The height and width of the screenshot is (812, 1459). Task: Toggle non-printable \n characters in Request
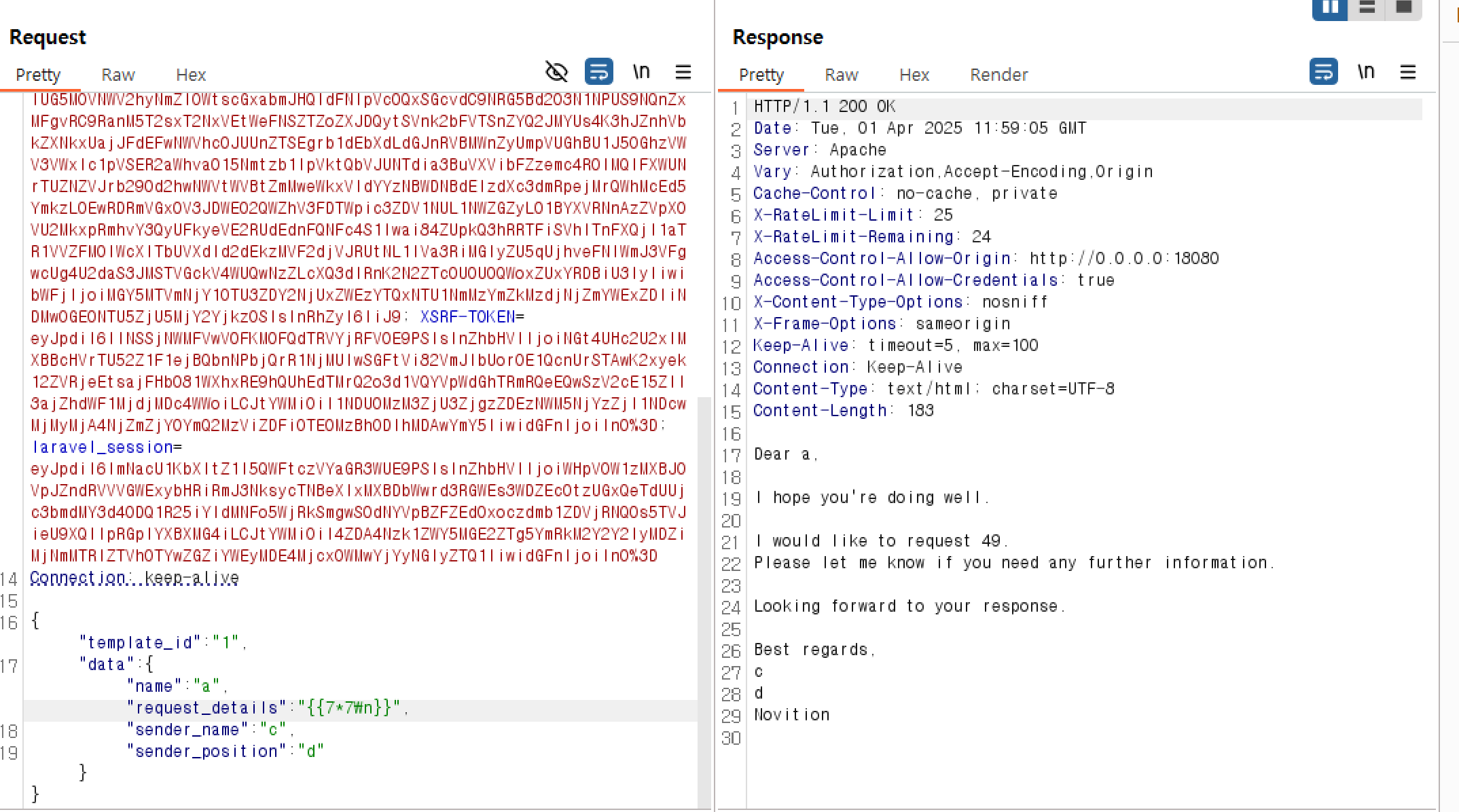[x=641, y=71]
